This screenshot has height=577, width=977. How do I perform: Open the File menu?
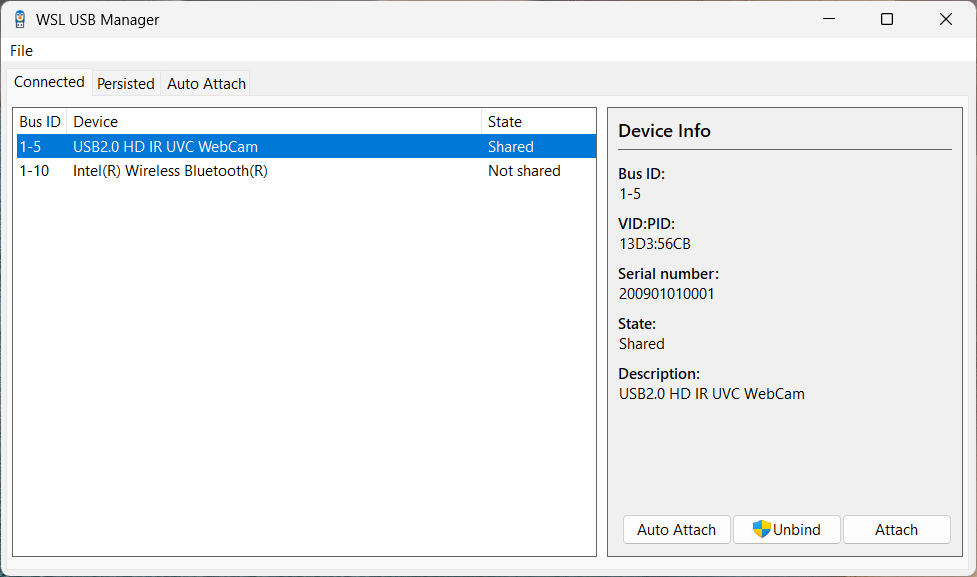click(21, 51)
